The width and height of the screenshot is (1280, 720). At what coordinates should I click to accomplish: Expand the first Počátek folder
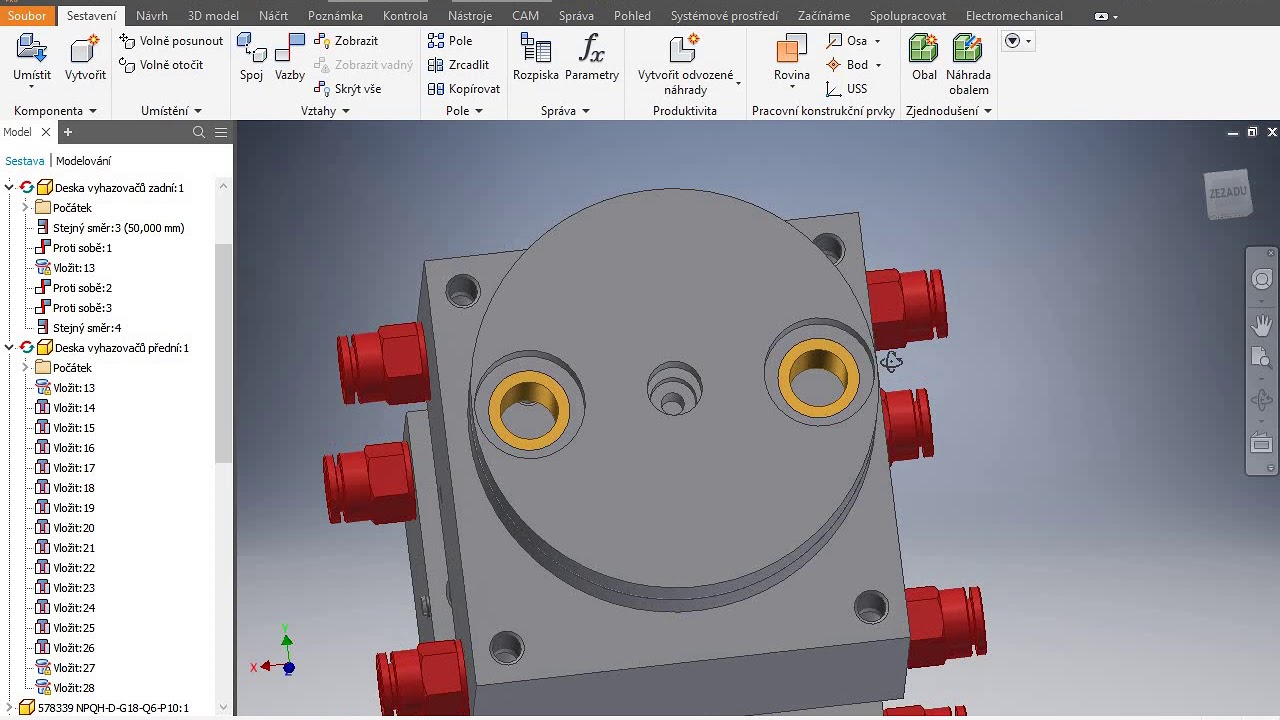click(25, 207)
